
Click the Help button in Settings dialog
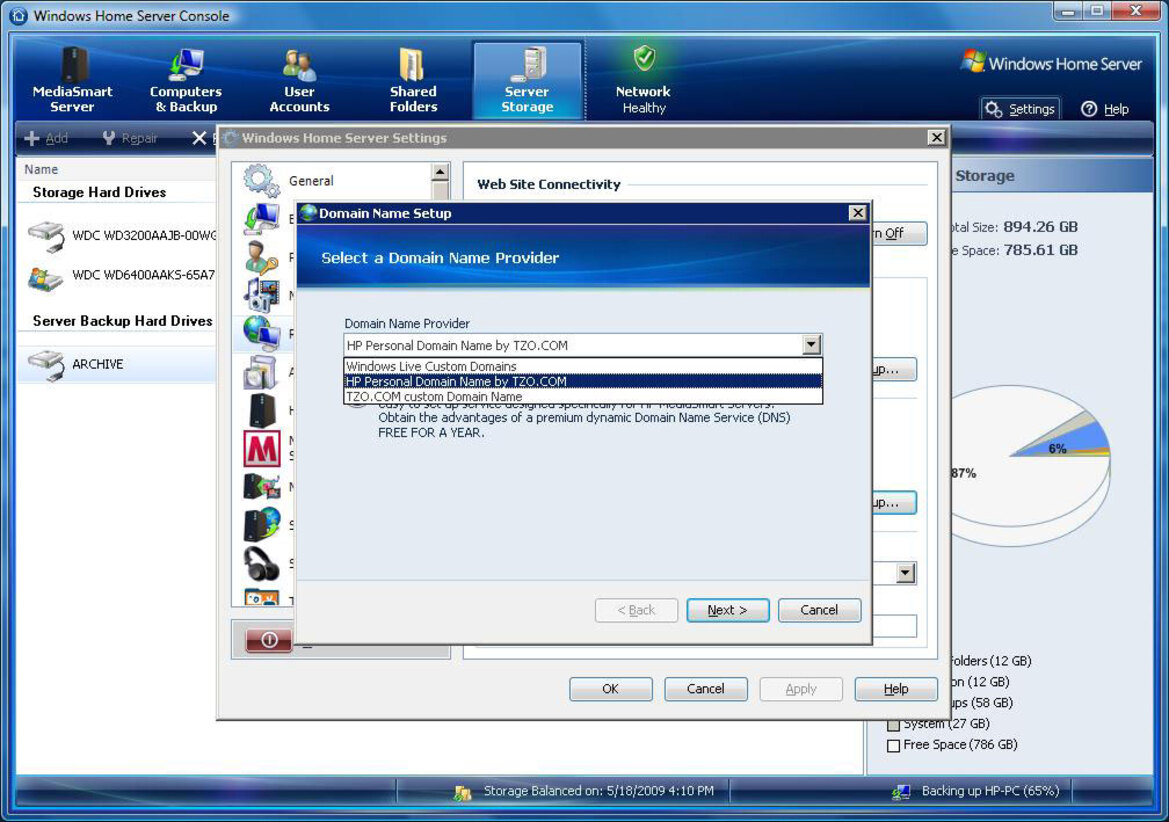[895, 689]
